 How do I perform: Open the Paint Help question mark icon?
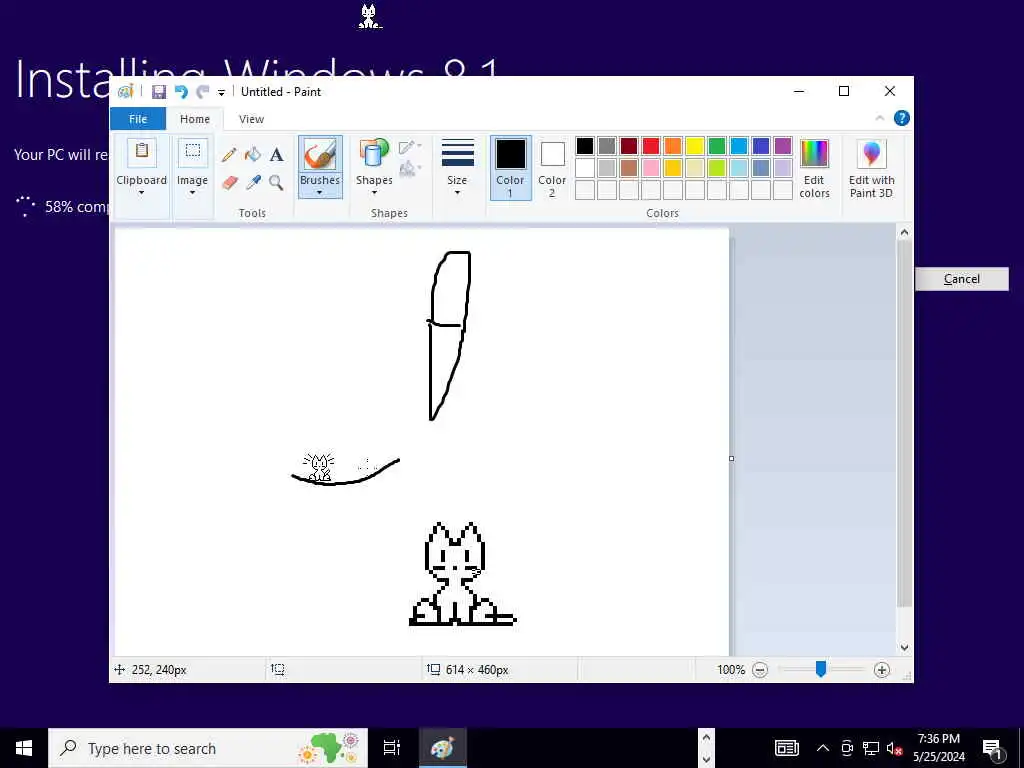point(901,118)
